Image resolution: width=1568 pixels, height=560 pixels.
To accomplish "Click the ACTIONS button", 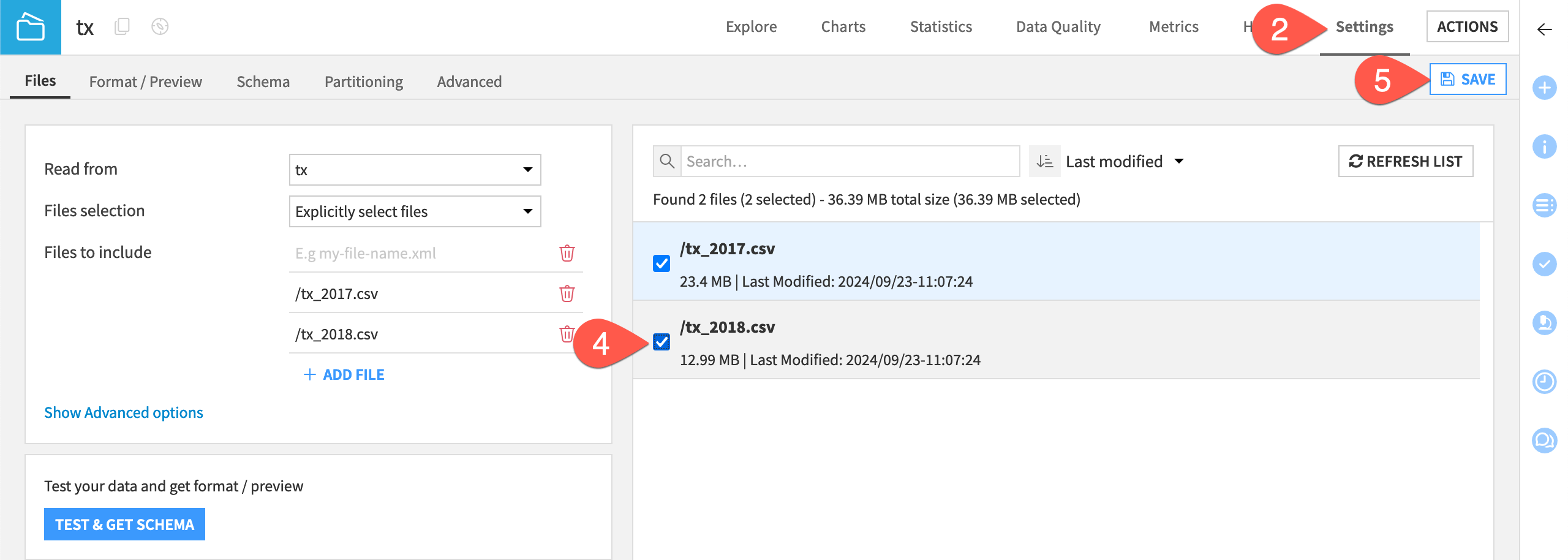I will pyautogui.click(x=1468, y=26).
